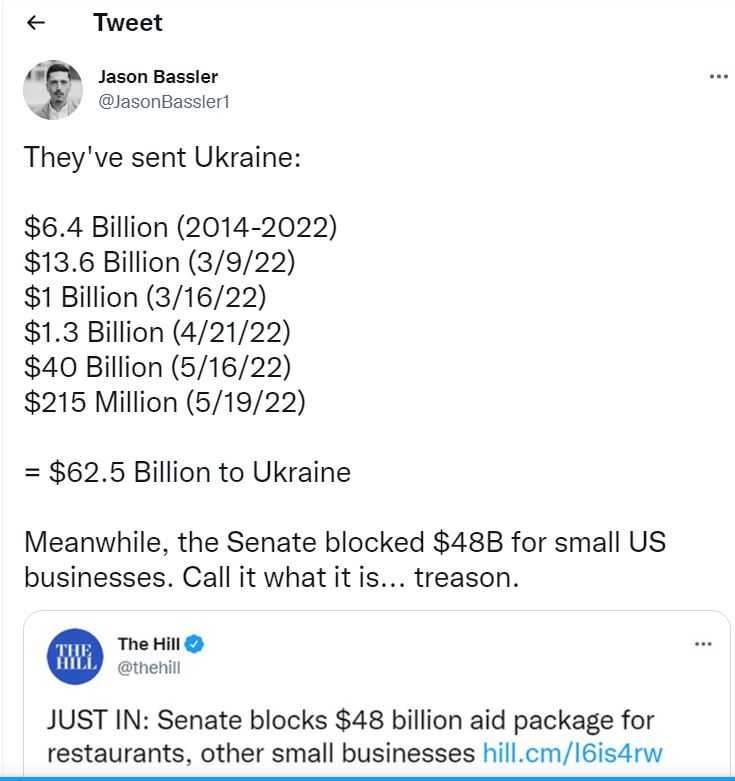Image resolution: width=735 pixels, height=781 pixels.
Task: Open the Jason Bassler display name
Action: click(x=158, y=77)
